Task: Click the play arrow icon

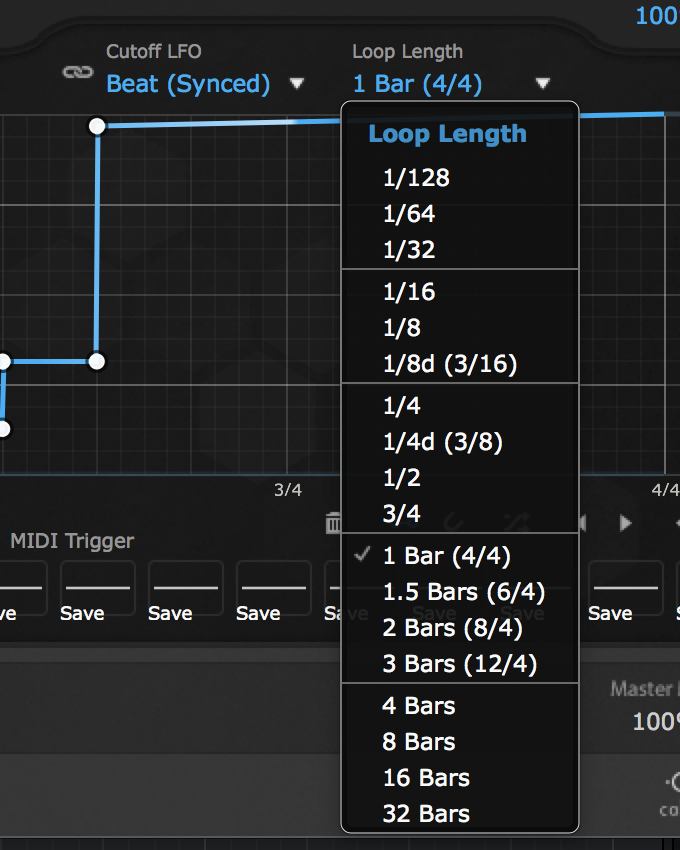Action: [x=625, y=523]
